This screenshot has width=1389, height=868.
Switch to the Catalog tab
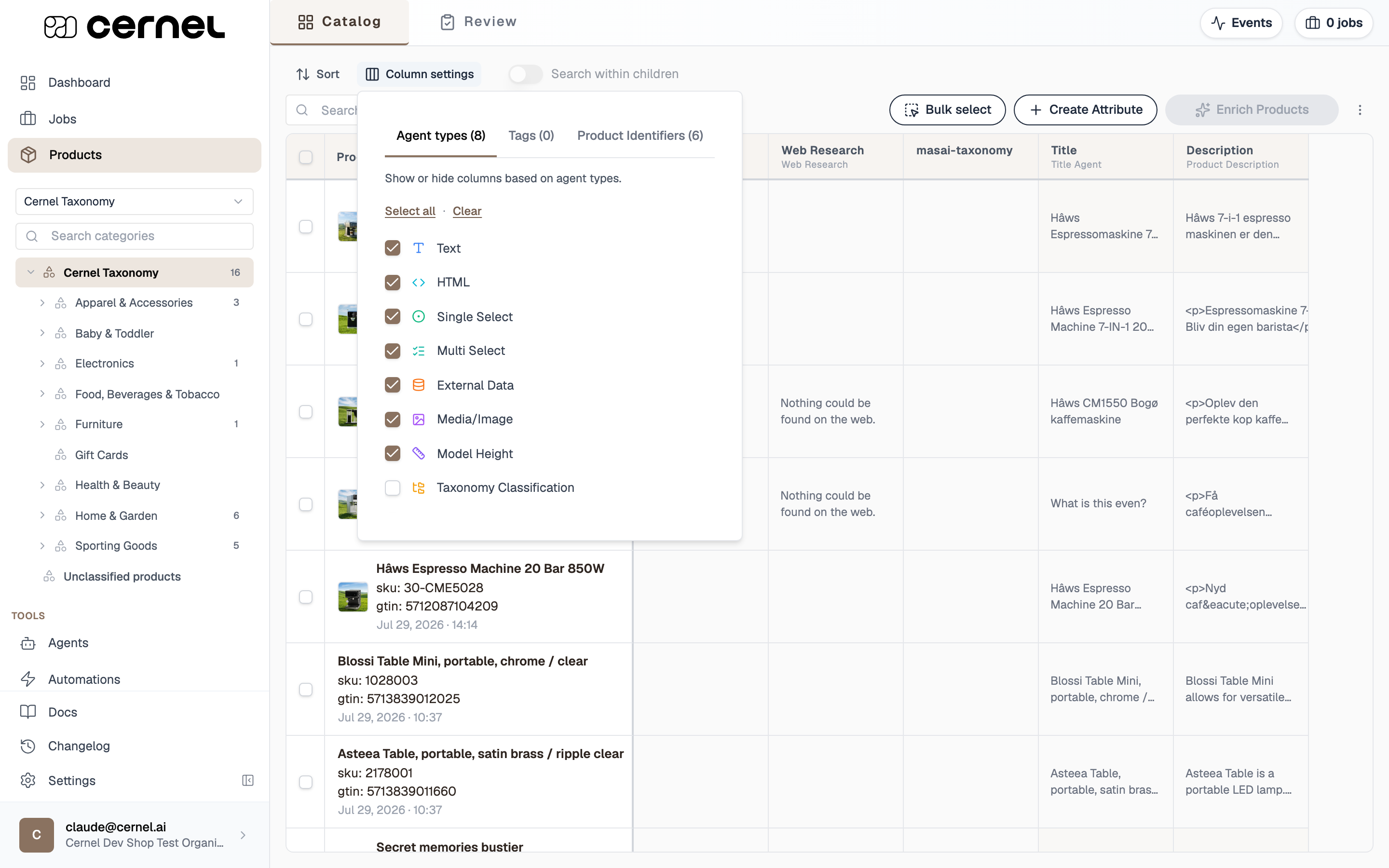[x=339, y=22]
